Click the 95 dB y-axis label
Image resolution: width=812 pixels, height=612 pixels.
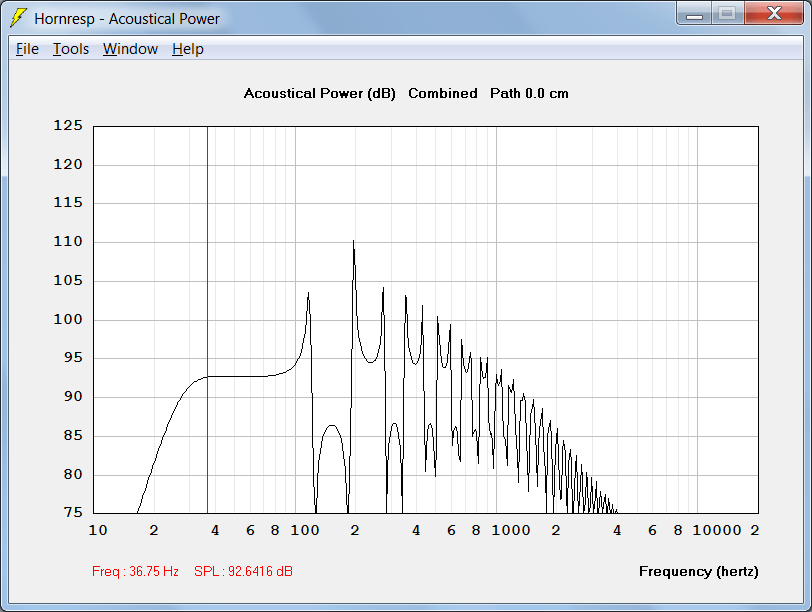[73, 358]
